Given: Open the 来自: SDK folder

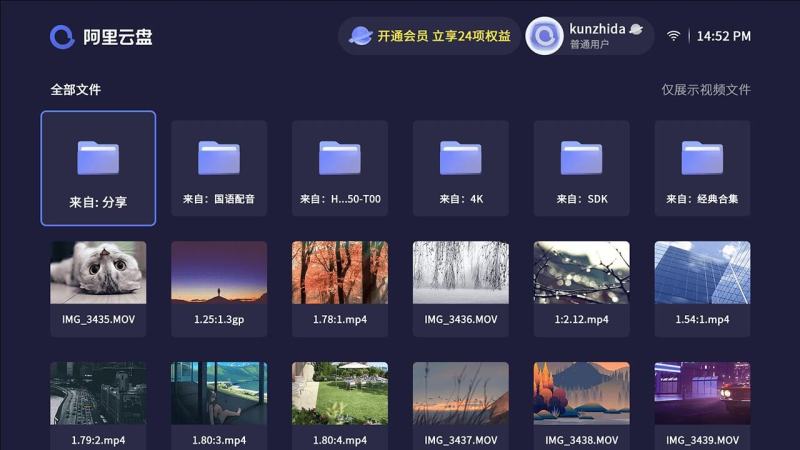Looking at the screenshot, I should click(x=581, y=168).
